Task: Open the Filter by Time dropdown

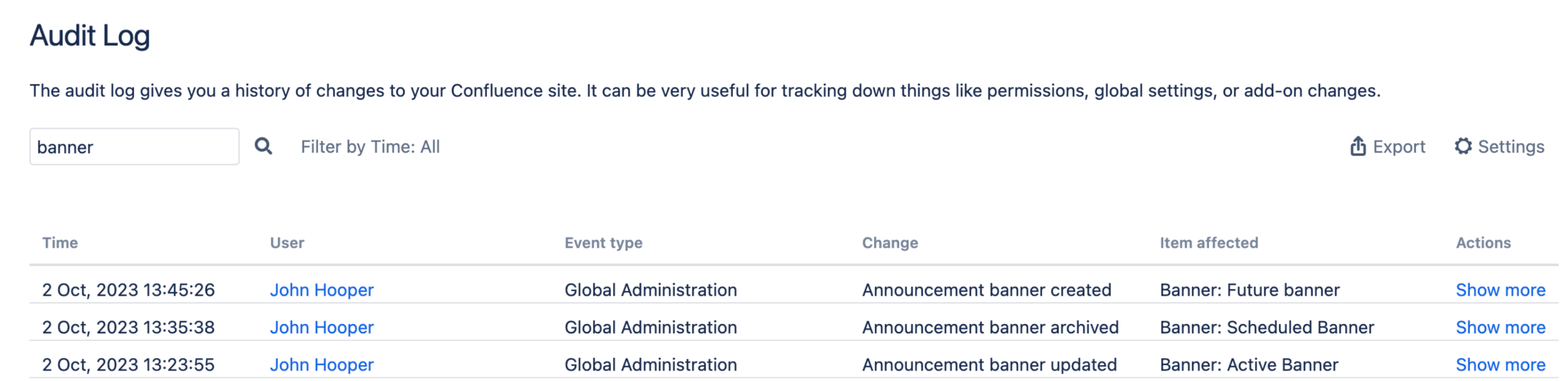Action: pos(370,146)
